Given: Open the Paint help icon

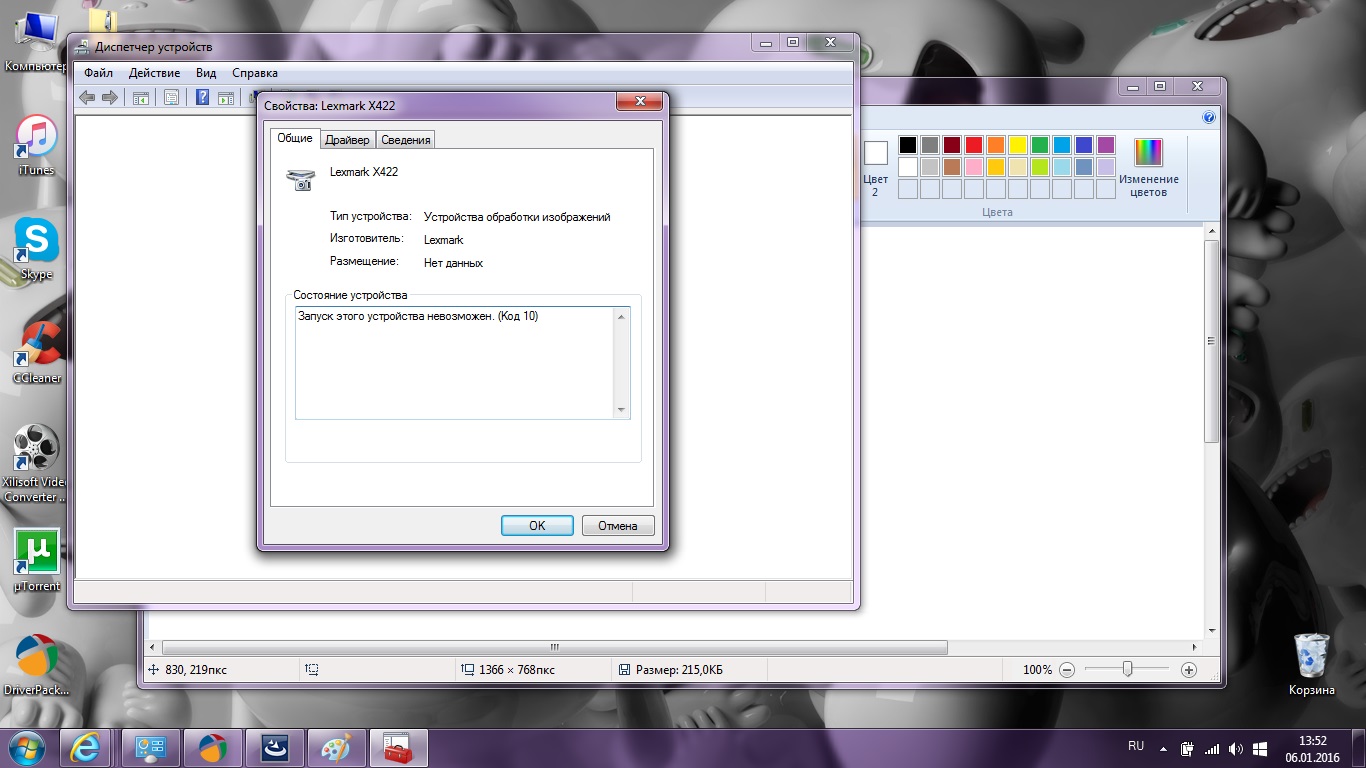Looking at the screenshot, I should coord(1209,117).
